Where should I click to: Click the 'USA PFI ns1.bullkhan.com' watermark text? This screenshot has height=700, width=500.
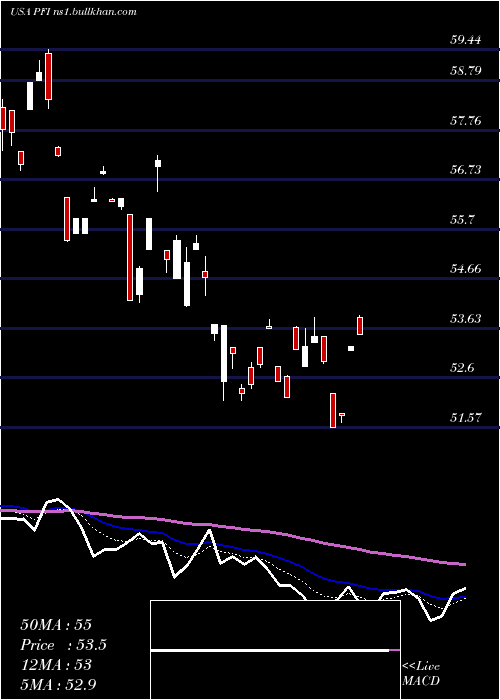point(73,12)
